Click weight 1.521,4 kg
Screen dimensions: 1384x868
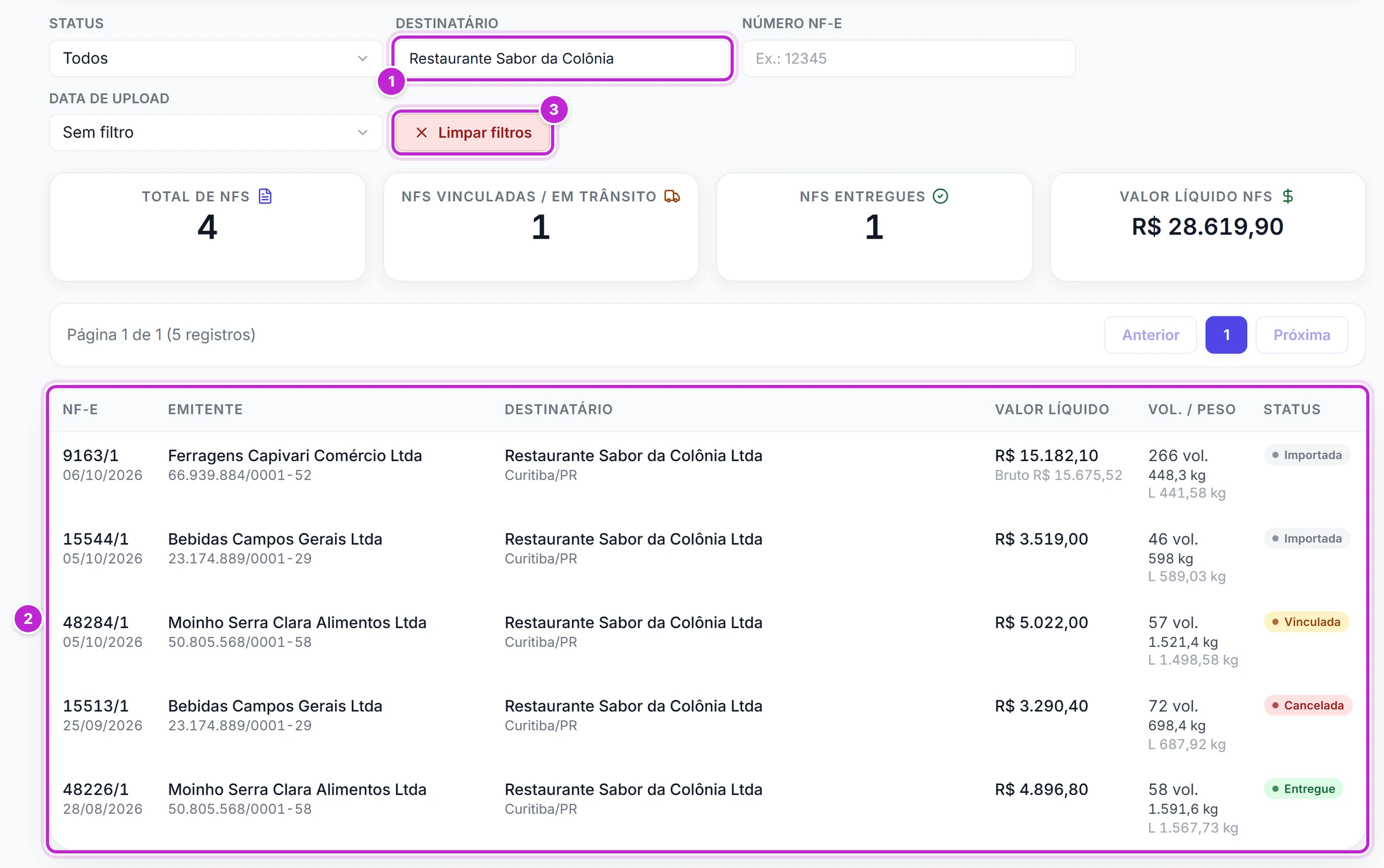[1183, 642]
